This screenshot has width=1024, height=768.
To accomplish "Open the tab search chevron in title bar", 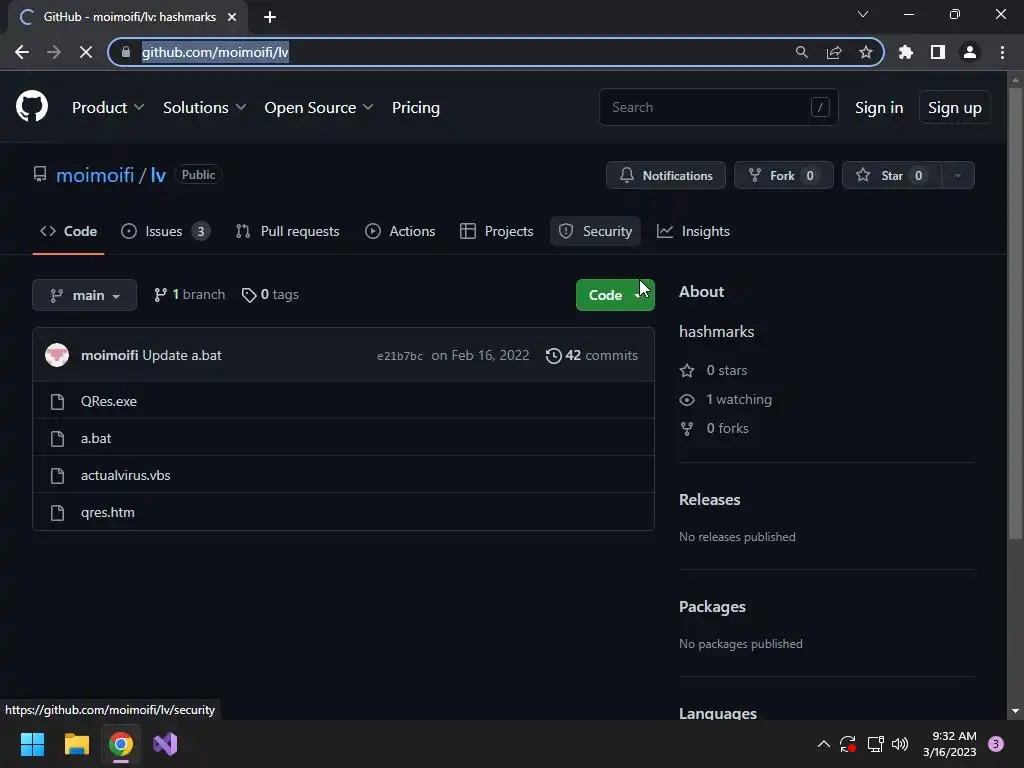I will click(863, 14).
